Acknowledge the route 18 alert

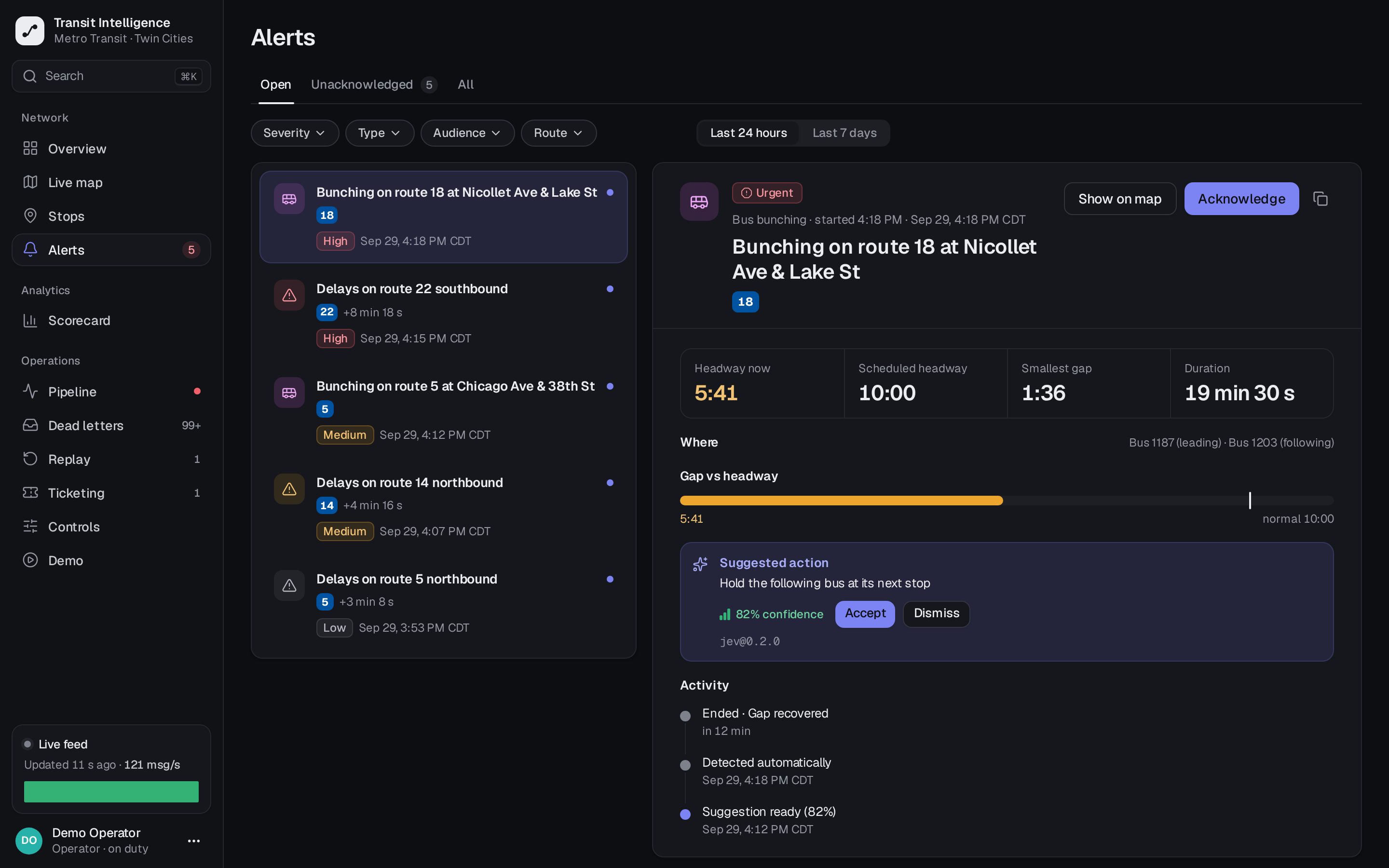click(1241, 199)
